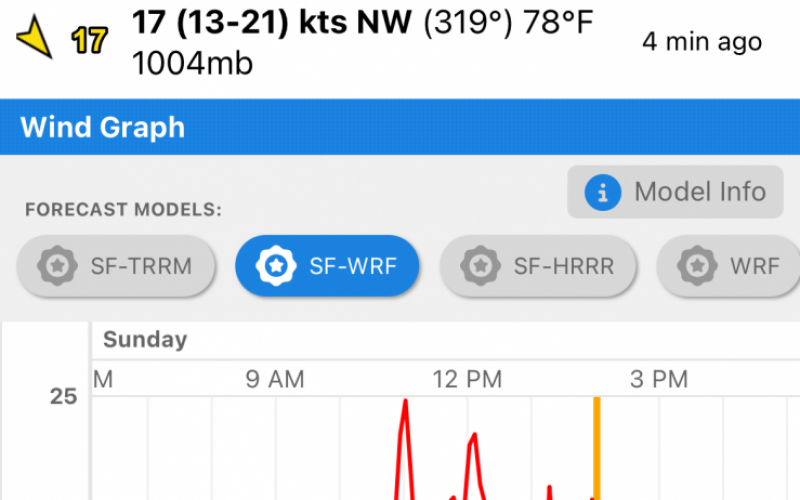This screenshot has width=800, height=500.
Task: Click the blue info circle icon
Action: 603,192
